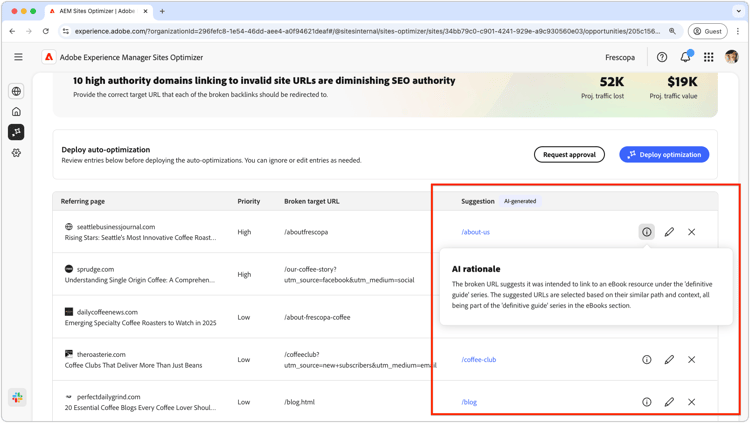Open the hamburger navigation menu
The image size is (750, 423).
click(18, 57)
